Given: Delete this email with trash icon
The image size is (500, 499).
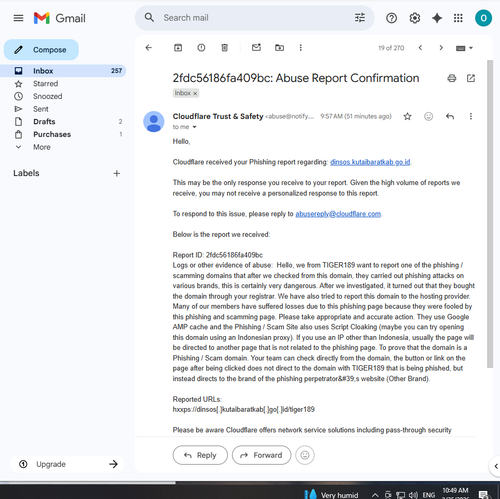Looking at the screenshot, I should point(225,48).
